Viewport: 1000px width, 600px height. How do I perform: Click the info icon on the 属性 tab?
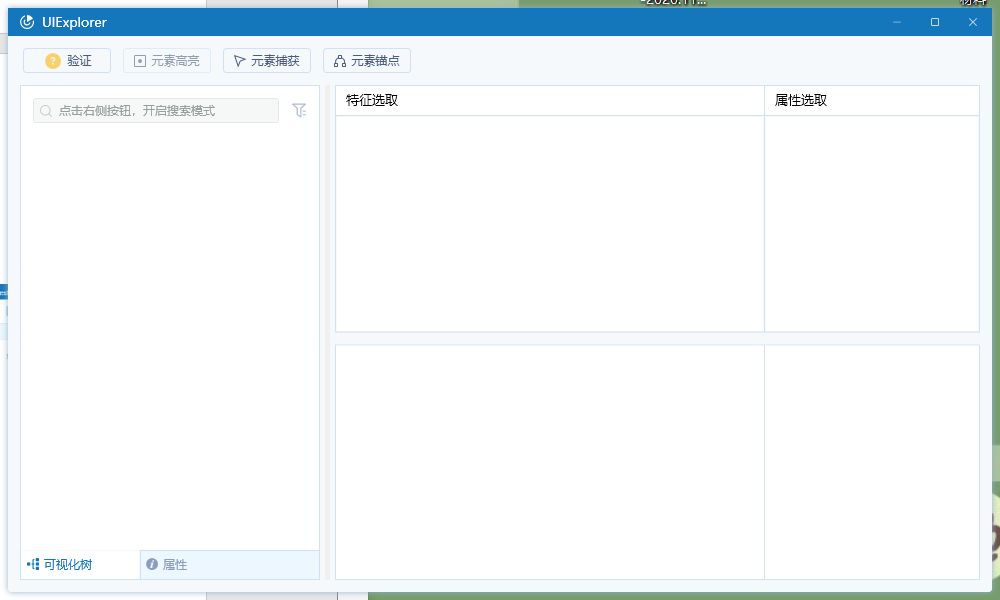151,564
